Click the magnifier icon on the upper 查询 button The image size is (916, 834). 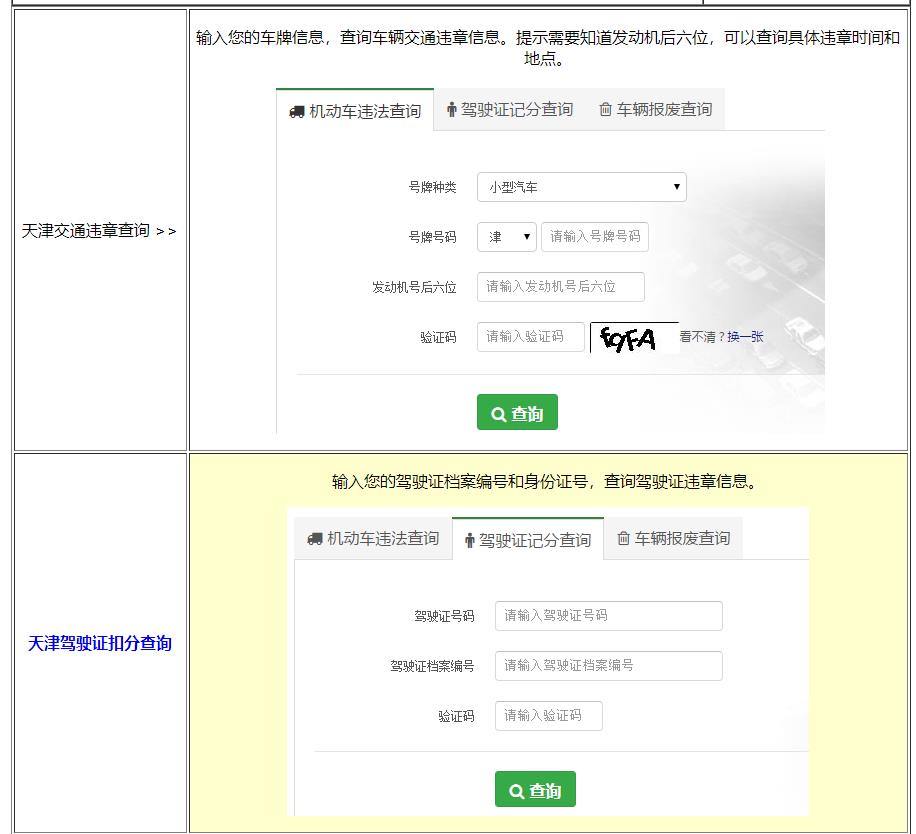click(x=498, y=415)
